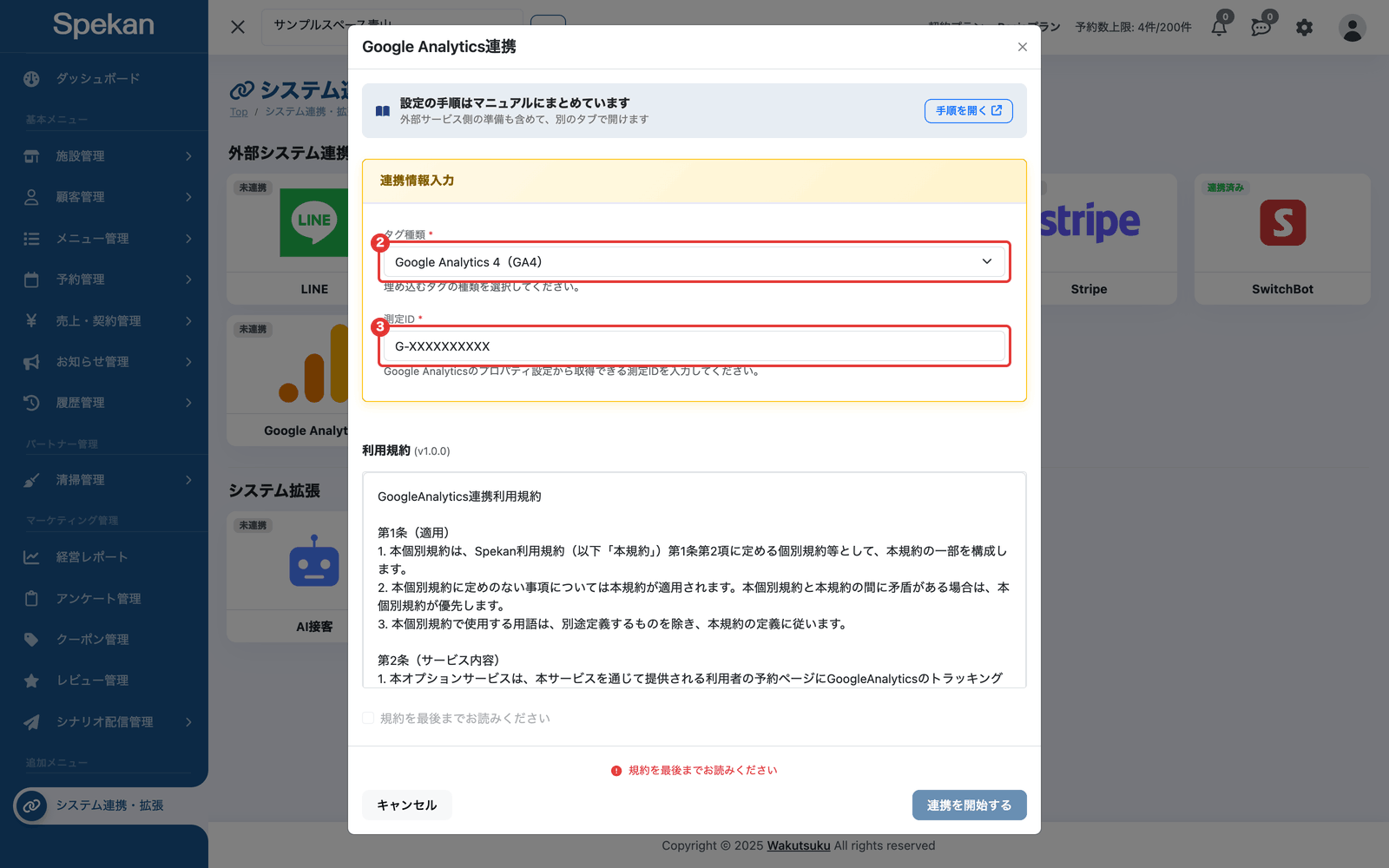Click the 顧客管理 person icon
This screenshot has height=868, width=1389.
tap(31, 197)
